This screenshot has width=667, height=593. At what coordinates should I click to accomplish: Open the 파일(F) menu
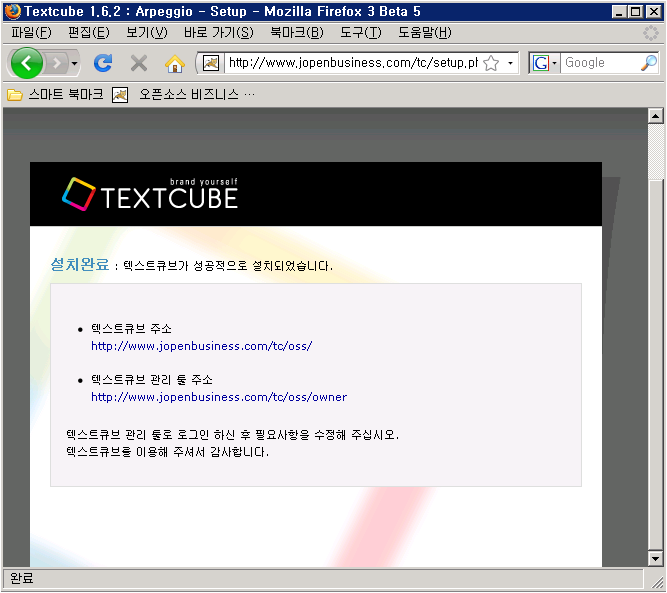click(x=31, y=32)
